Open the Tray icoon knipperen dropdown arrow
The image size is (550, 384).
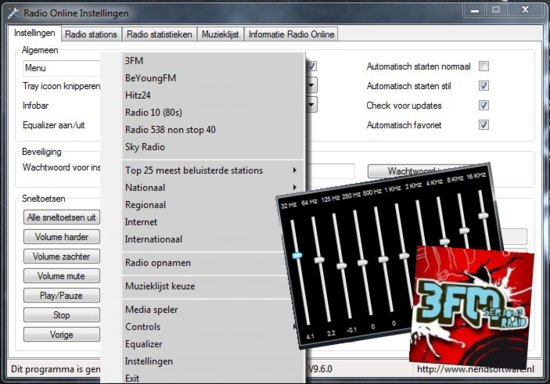[311, 85]
